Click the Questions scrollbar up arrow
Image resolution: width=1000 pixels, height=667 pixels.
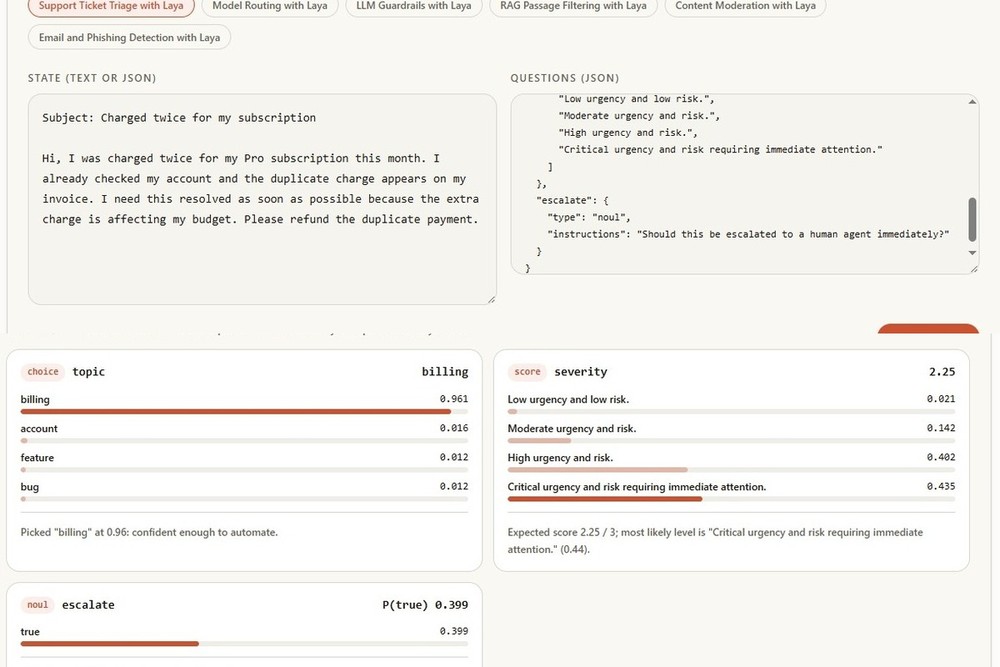pos(972,102)
